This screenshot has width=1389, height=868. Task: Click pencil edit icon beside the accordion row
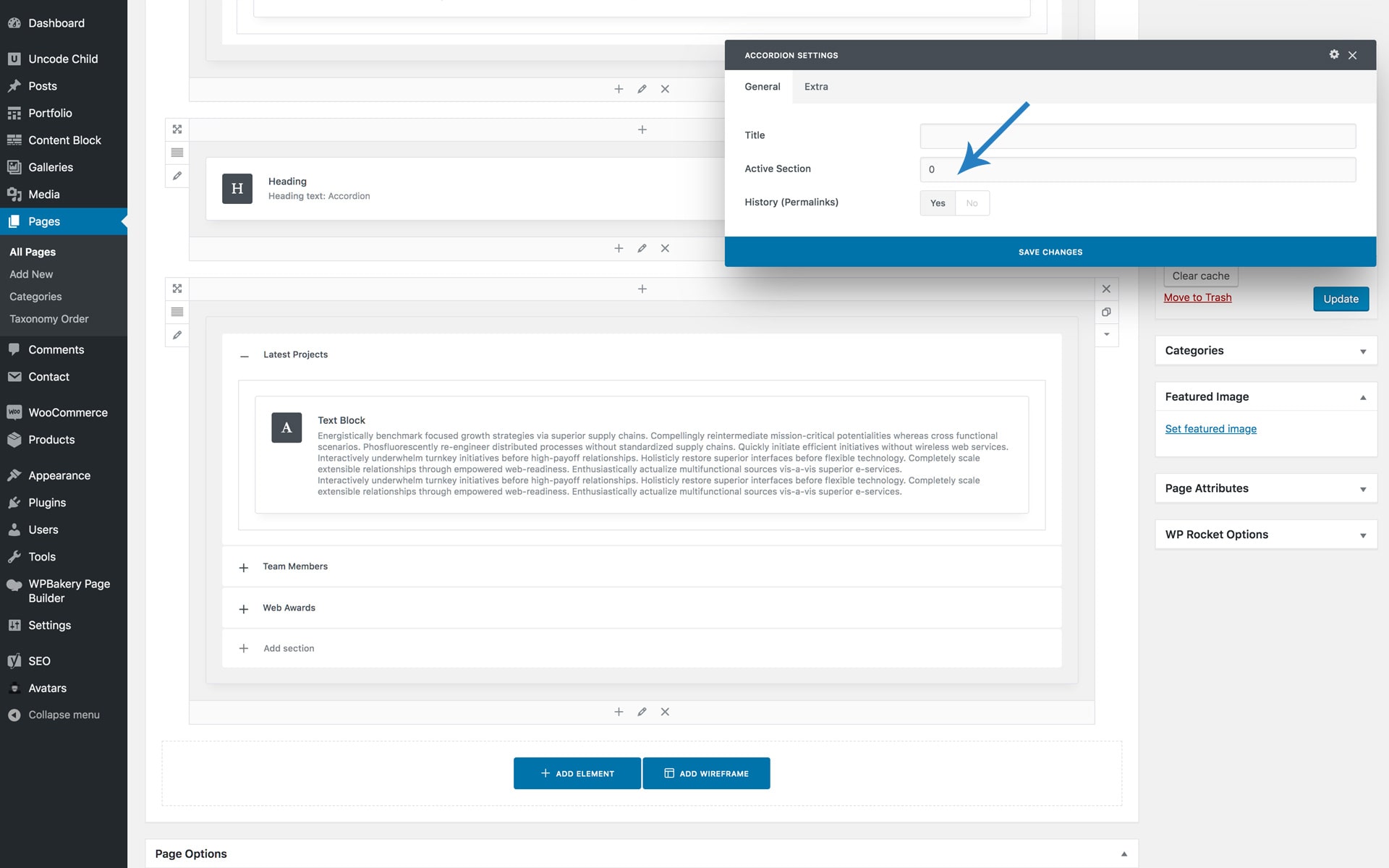[177, 335]
